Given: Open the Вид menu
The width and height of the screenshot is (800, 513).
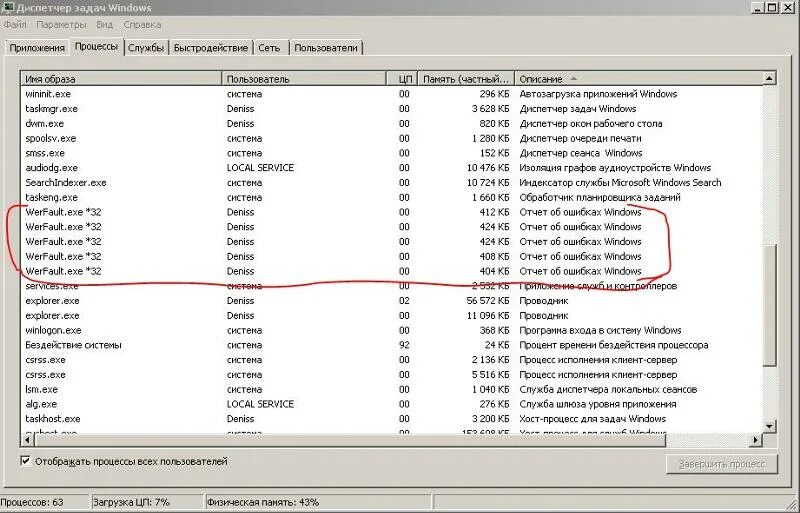Looking at the screenshot, I should (105, 25).
